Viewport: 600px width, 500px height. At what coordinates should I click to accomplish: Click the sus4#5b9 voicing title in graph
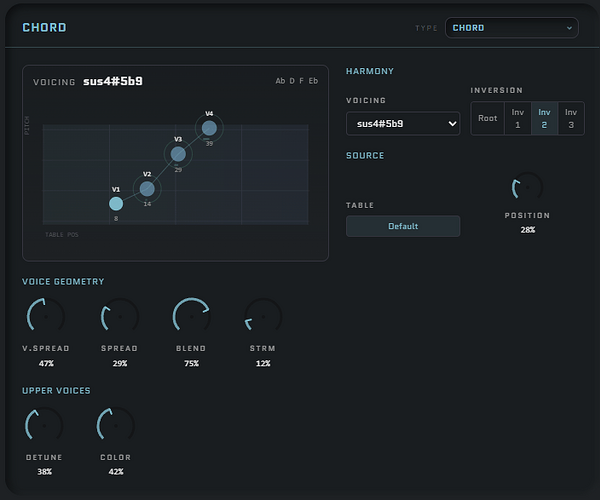click(x=113, y=81)
